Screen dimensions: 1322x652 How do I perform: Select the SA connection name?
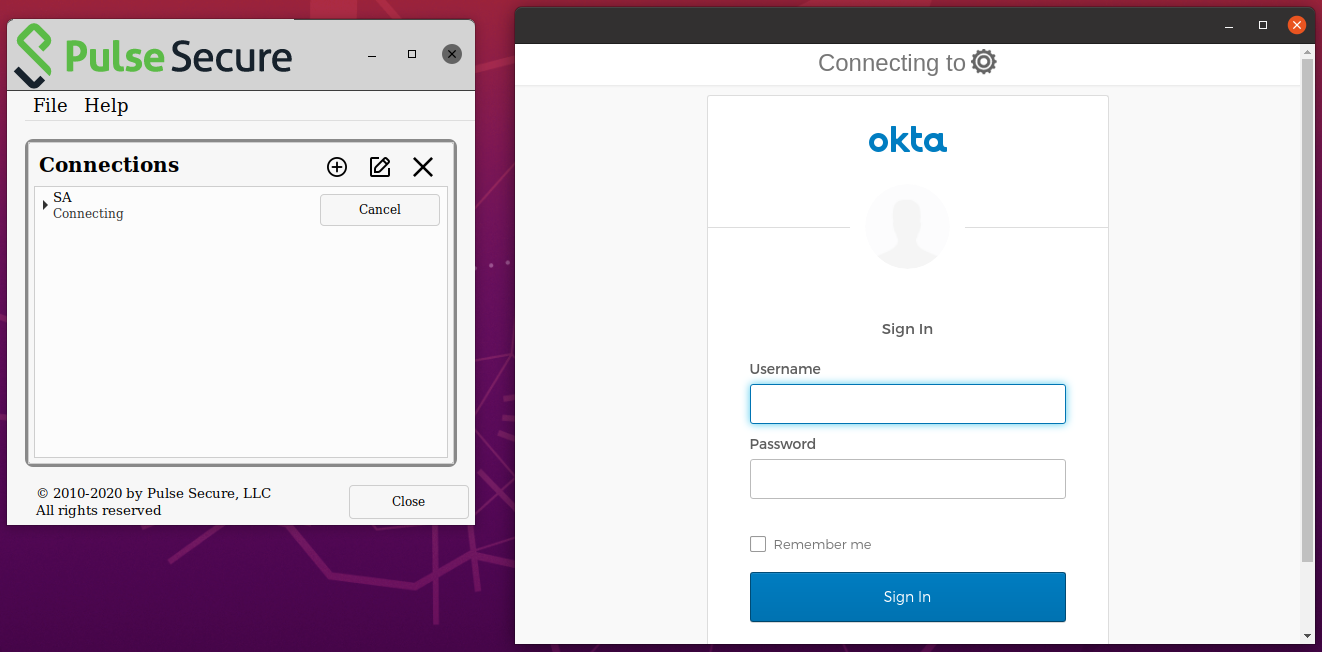tap(62, 197)
